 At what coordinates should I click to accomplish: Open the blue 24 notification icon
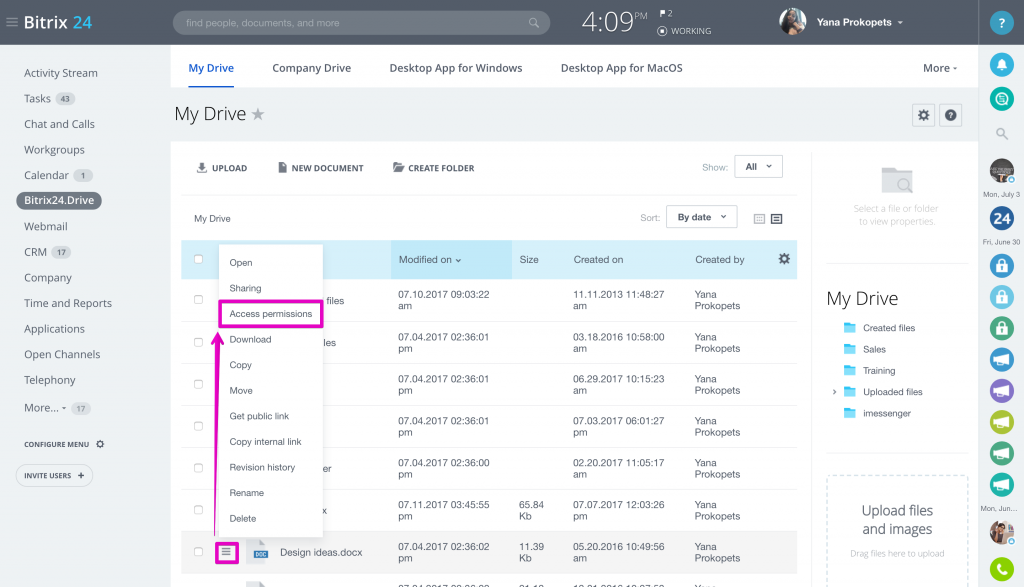[1001, 218]
